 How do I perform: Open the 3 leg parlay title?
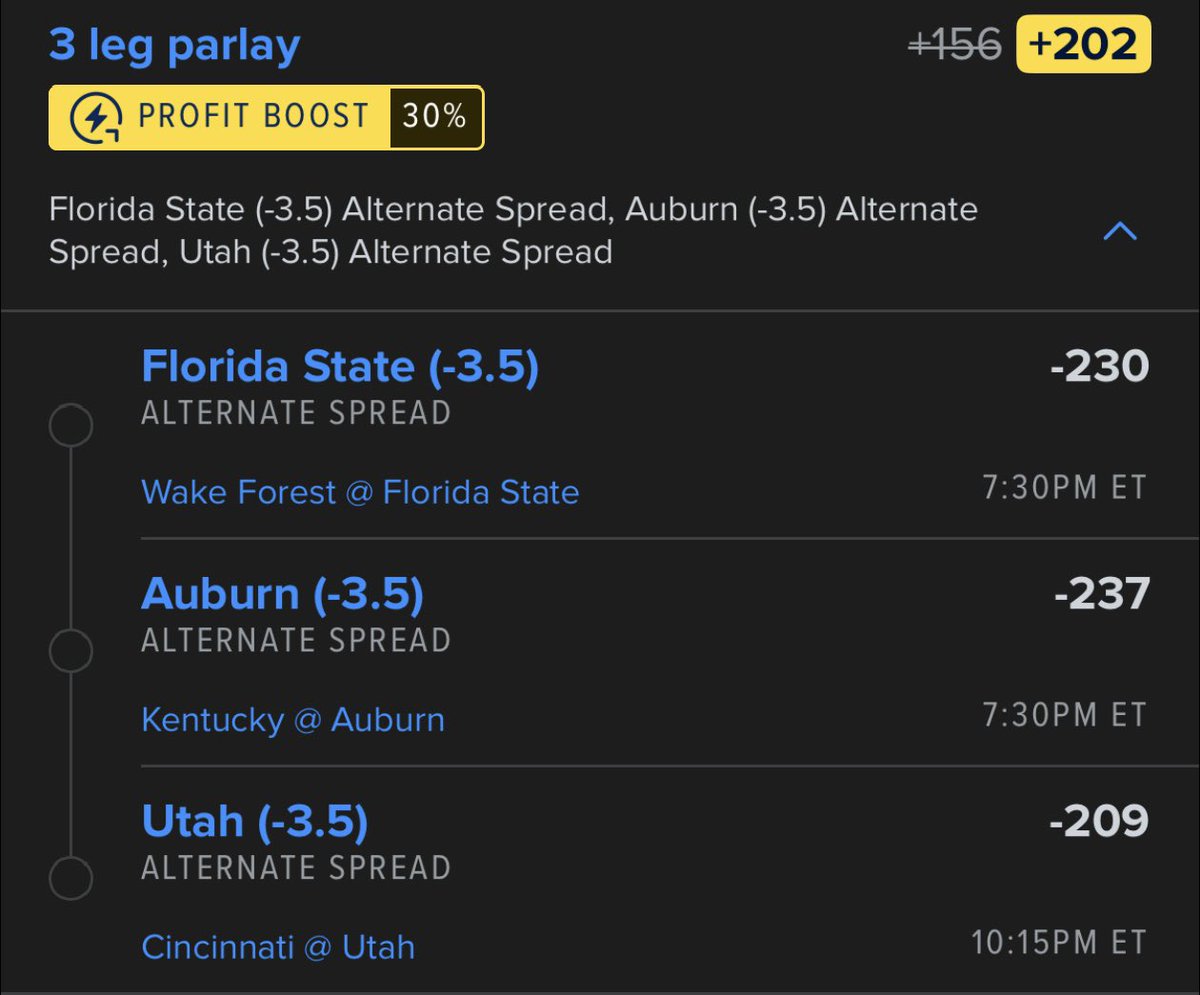(x=174, y=46)
